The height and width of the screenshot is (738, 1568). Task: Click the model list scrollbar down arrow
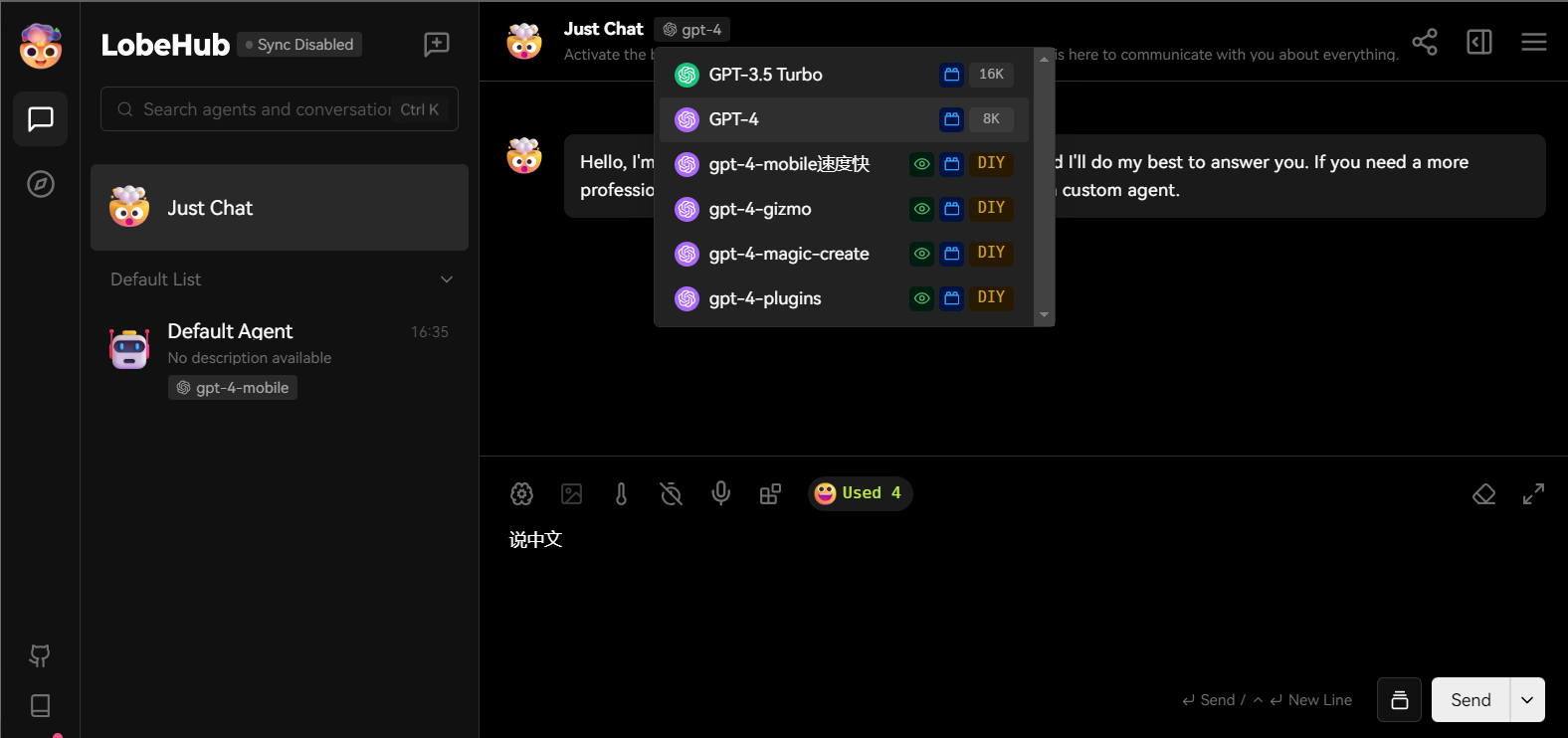(1044, 314)
